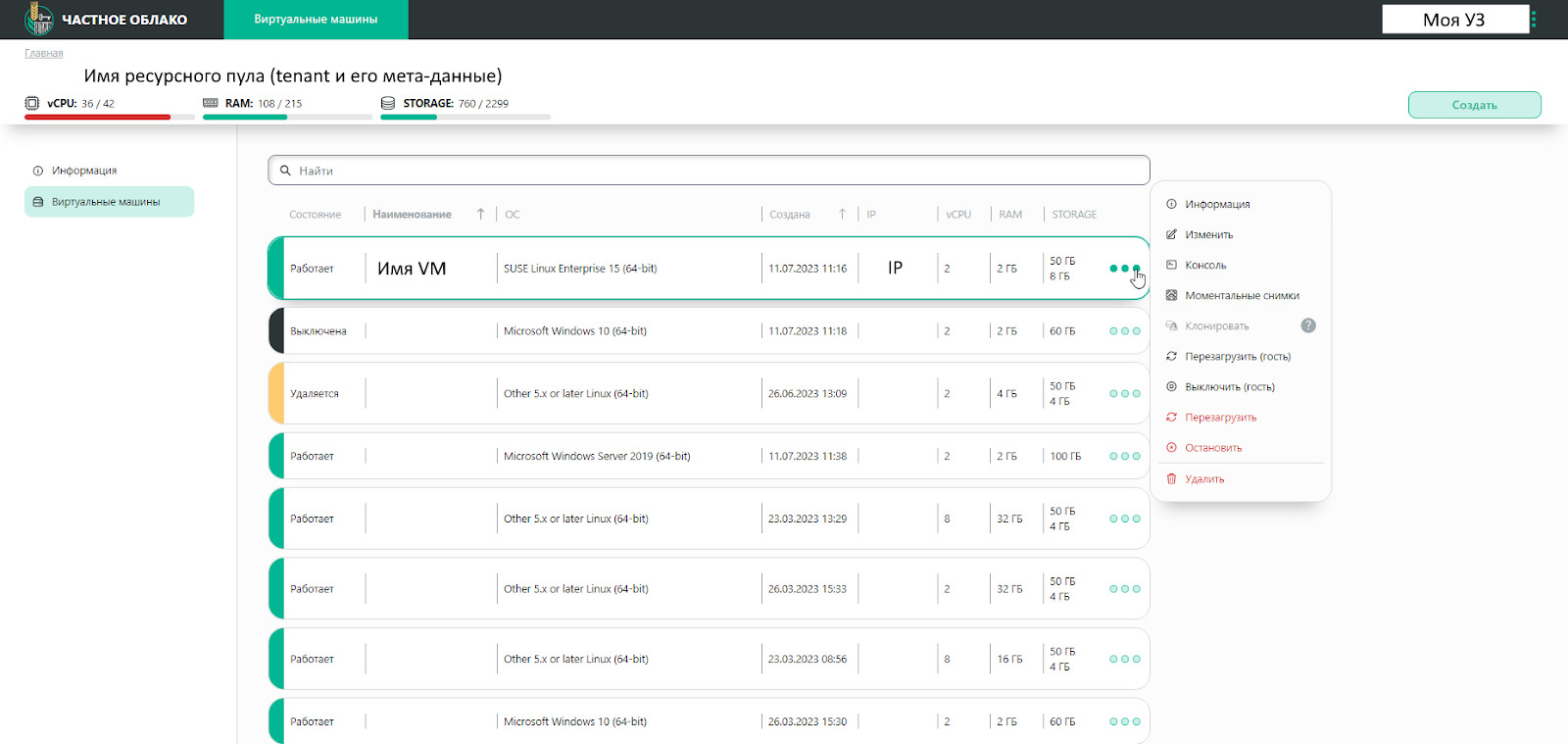Viewport: 1568px width, 744px height.
Task: Click the date 11.07.2023 11:16
Action: click(808, 268)
